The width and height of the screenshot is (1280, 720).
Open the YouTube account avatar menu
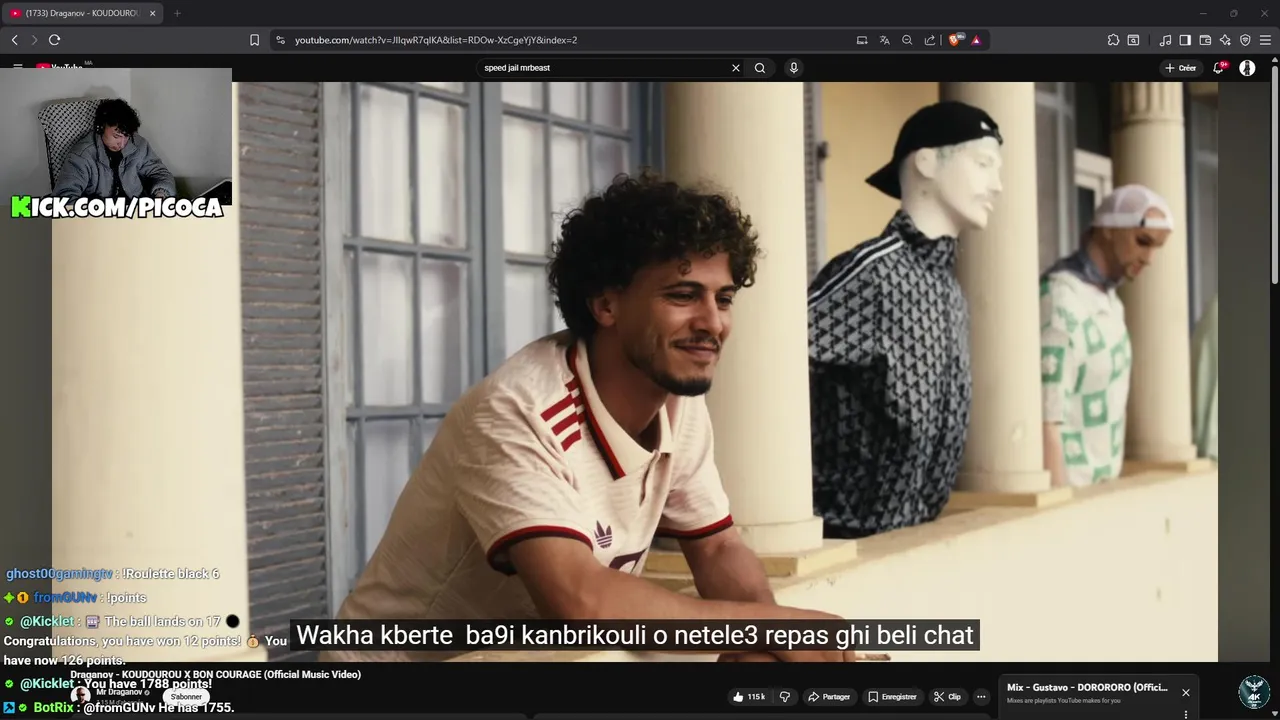click(1247, 68)
